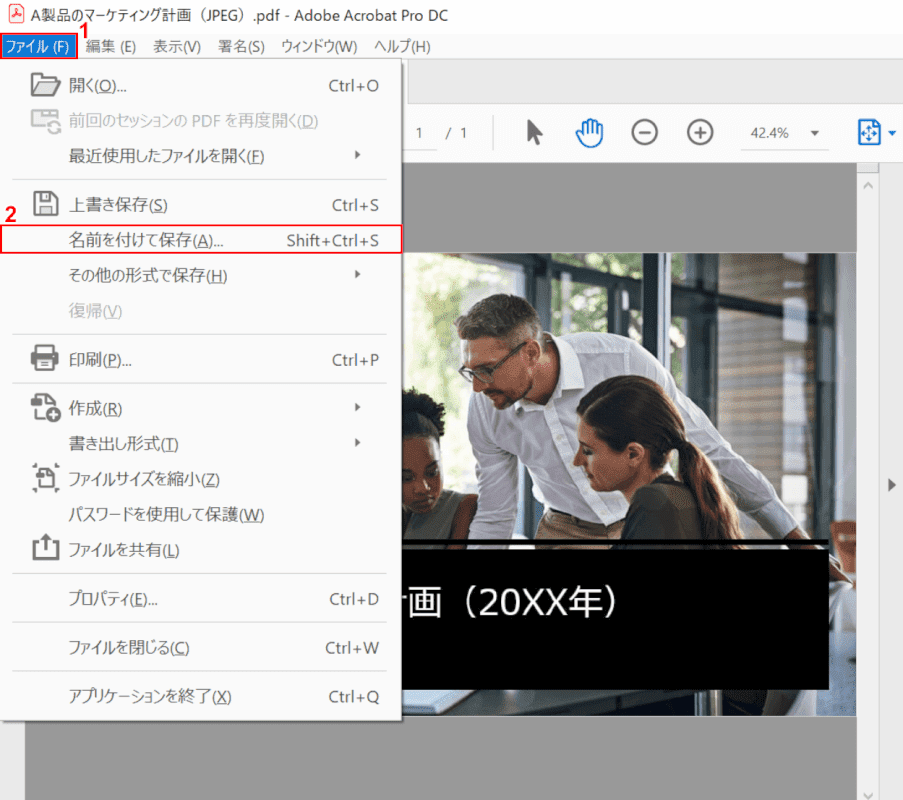
Task: Click the scrollbar up arrow
Action: point(868,185)
